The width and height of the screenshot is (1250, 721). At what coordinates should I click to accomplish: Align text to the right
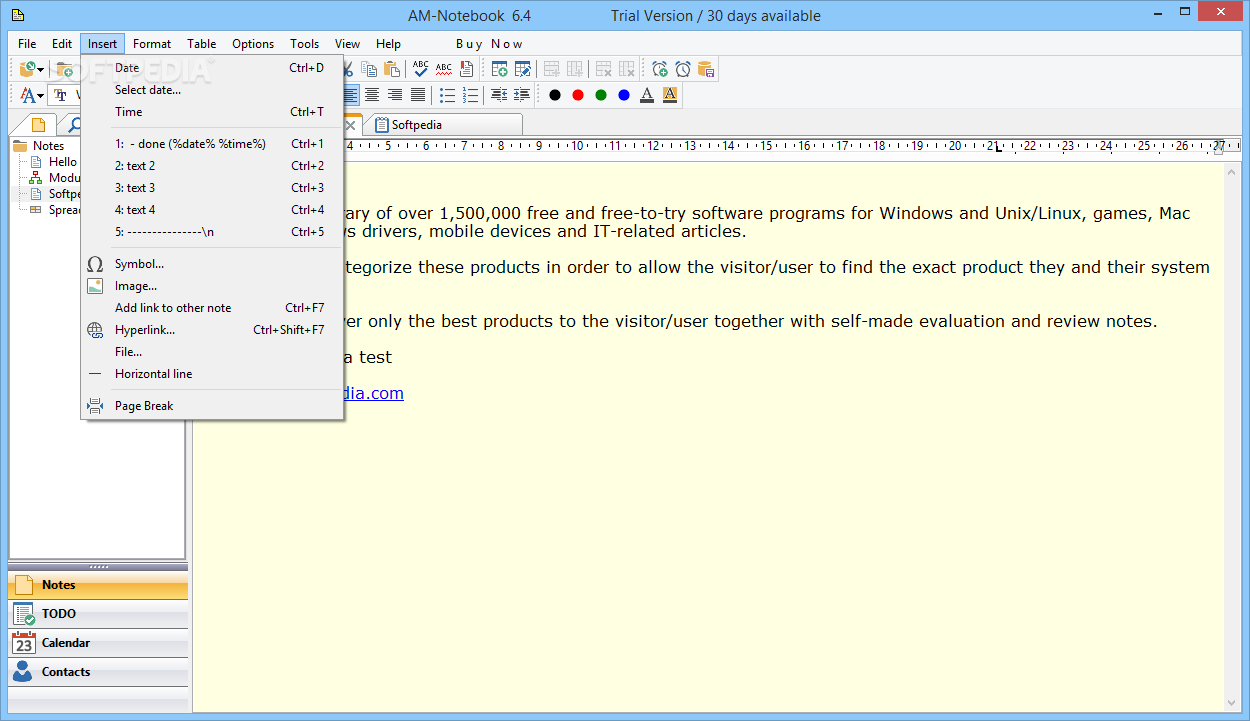[395, 95]
